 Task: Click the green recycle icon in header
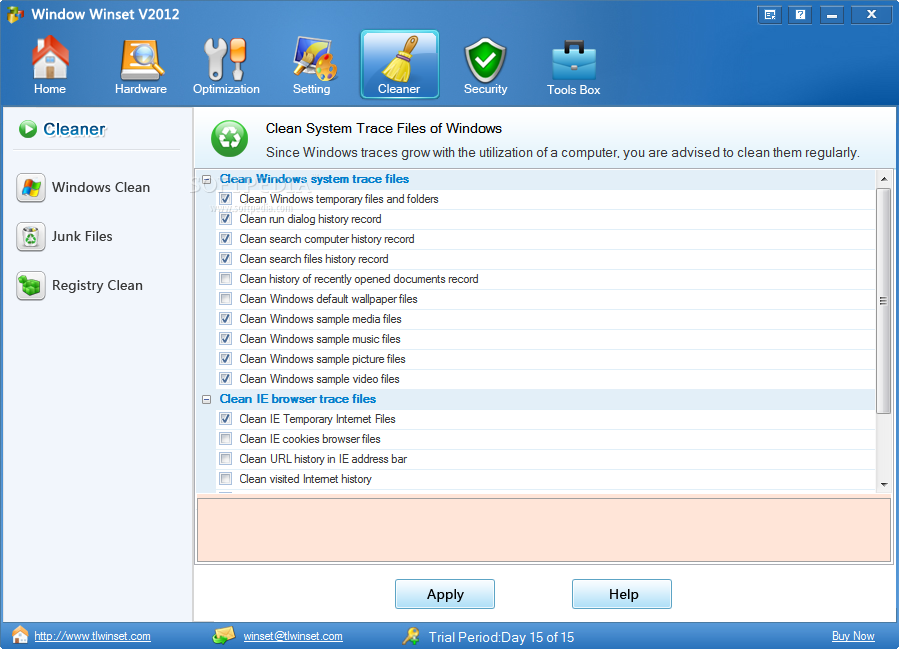click(229, 138)
